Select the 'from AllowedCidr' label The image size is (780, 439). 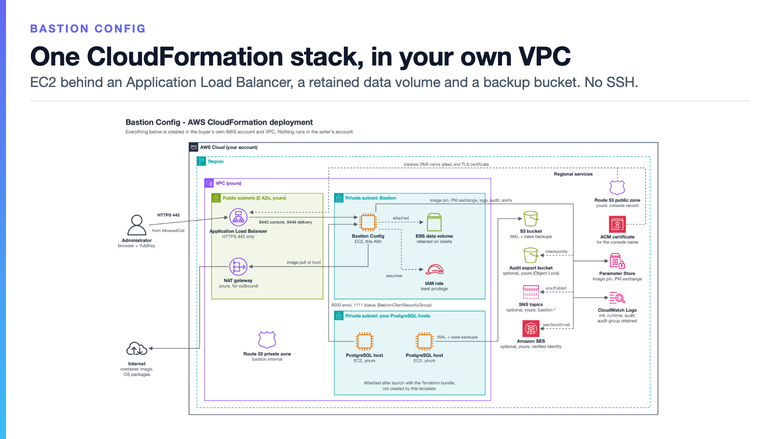tap(168, 231)
